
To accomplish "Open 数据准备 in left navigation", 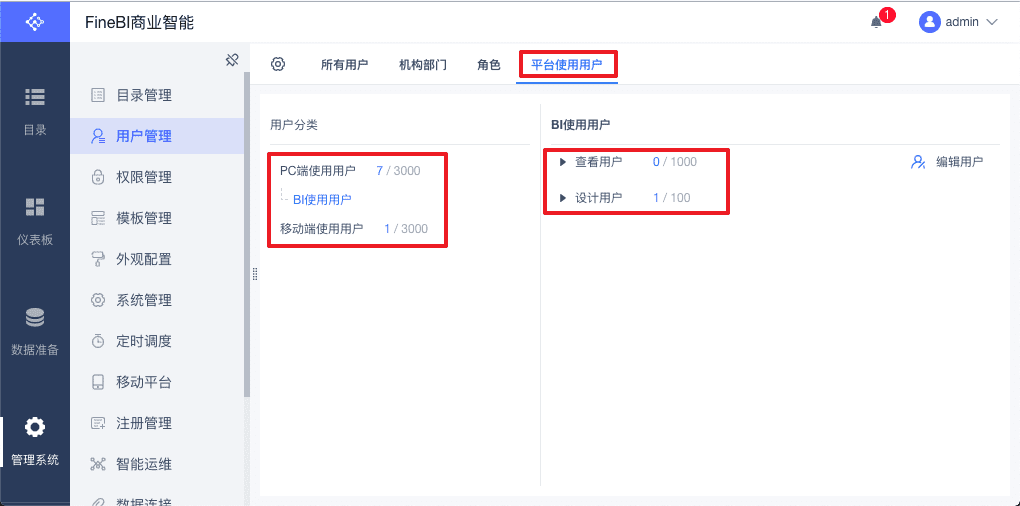I will (34, 331).
